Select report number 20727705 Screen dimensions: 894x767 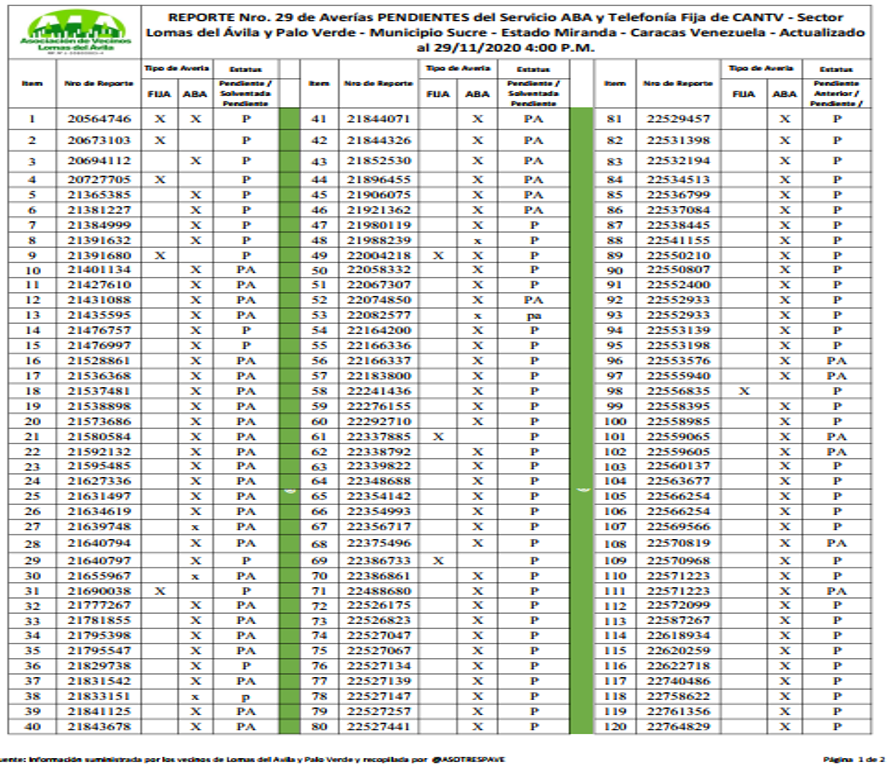[99, 179]
